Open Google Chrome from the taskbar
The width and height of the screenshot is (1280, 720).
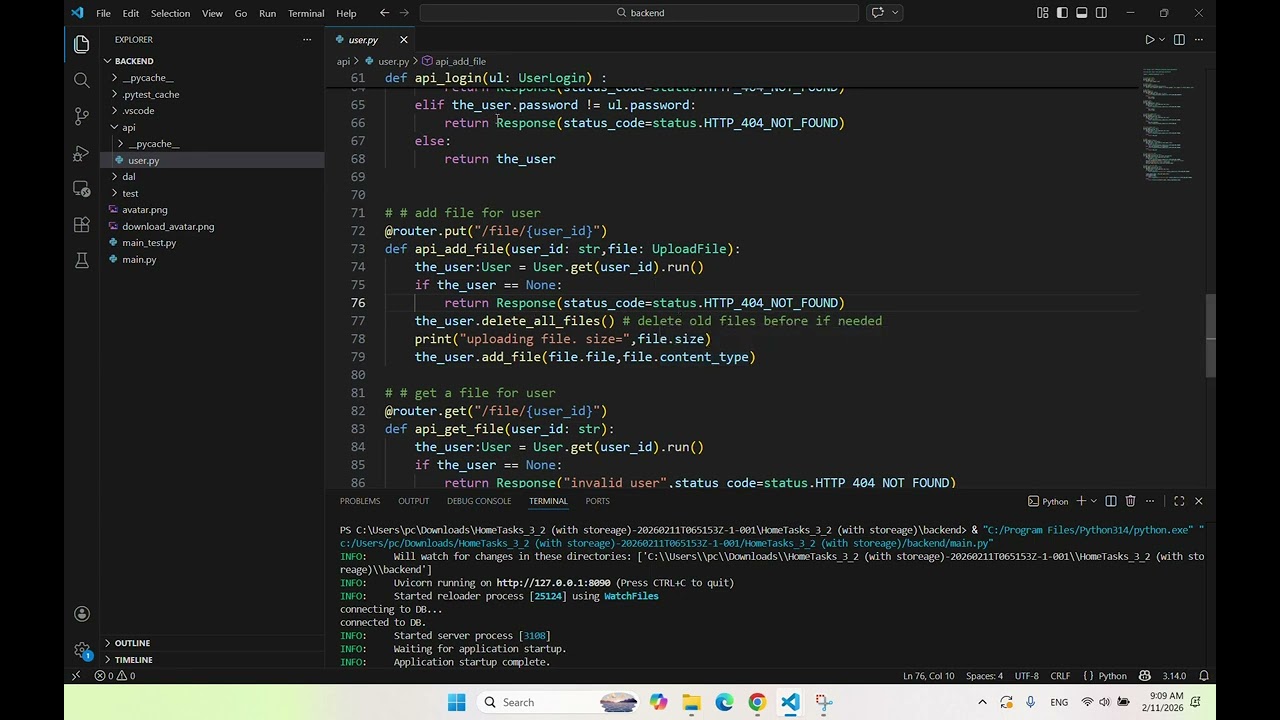pos(757,702)
